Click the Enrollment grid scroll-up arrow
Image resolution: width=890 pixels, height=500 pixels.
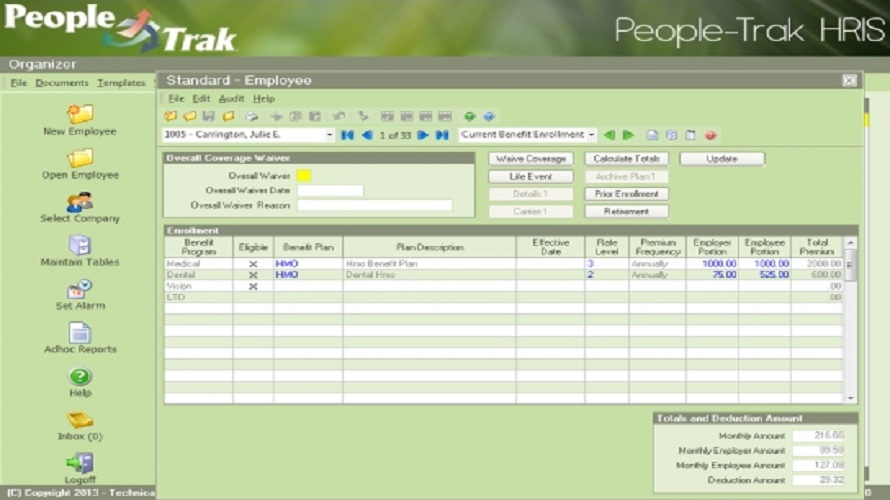(850, 243)
